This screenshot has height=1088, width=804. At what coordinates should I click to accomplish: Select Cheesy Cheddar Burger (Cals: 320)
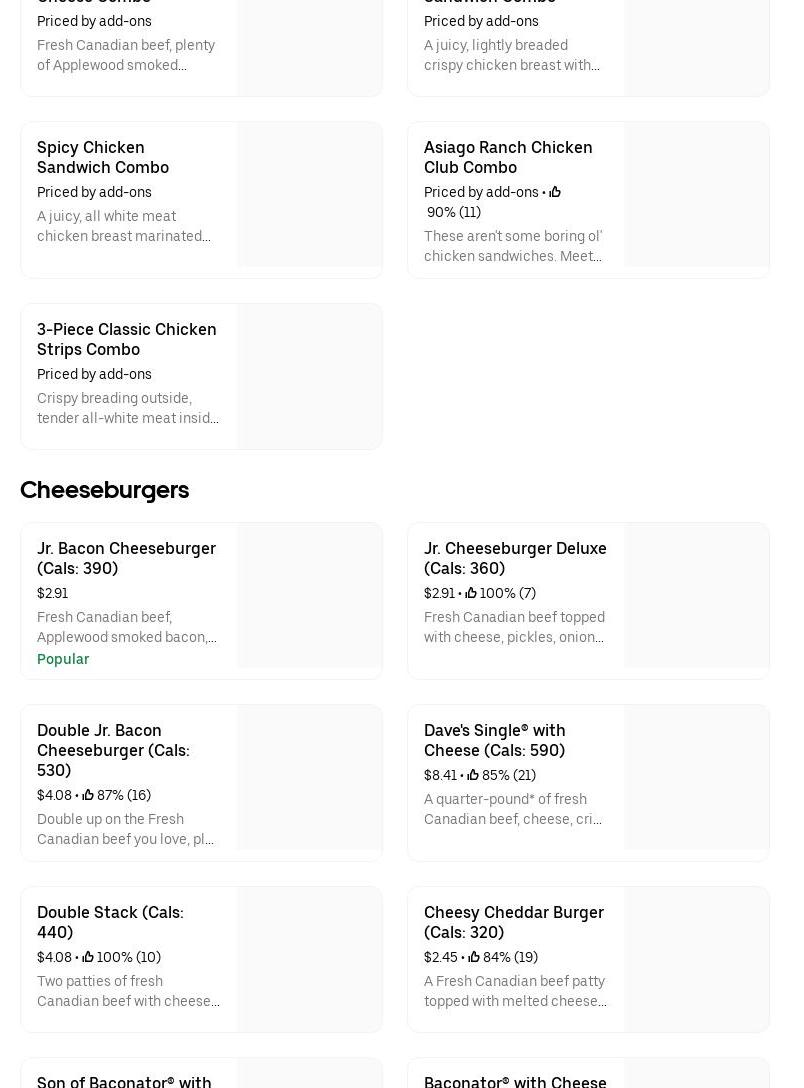pyautogui.click(x=513, y=922)
